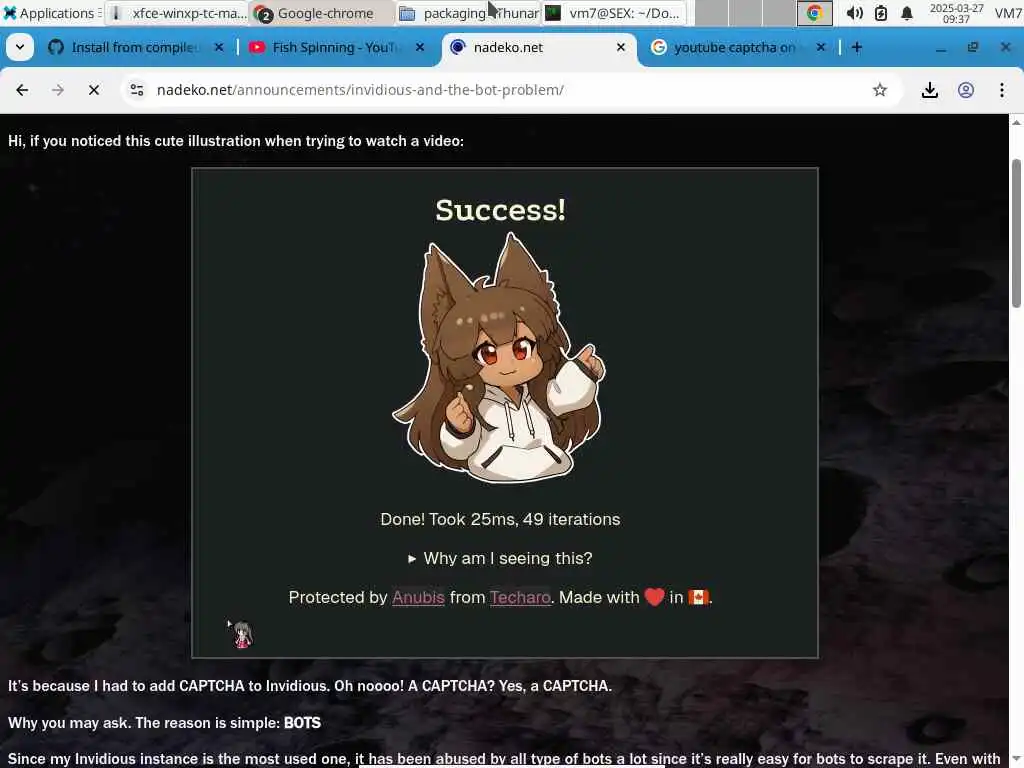Viewport: 1024px width, 768px height.
Task: Click the GitHub favicon on first tab
Action: pos(56,47)
